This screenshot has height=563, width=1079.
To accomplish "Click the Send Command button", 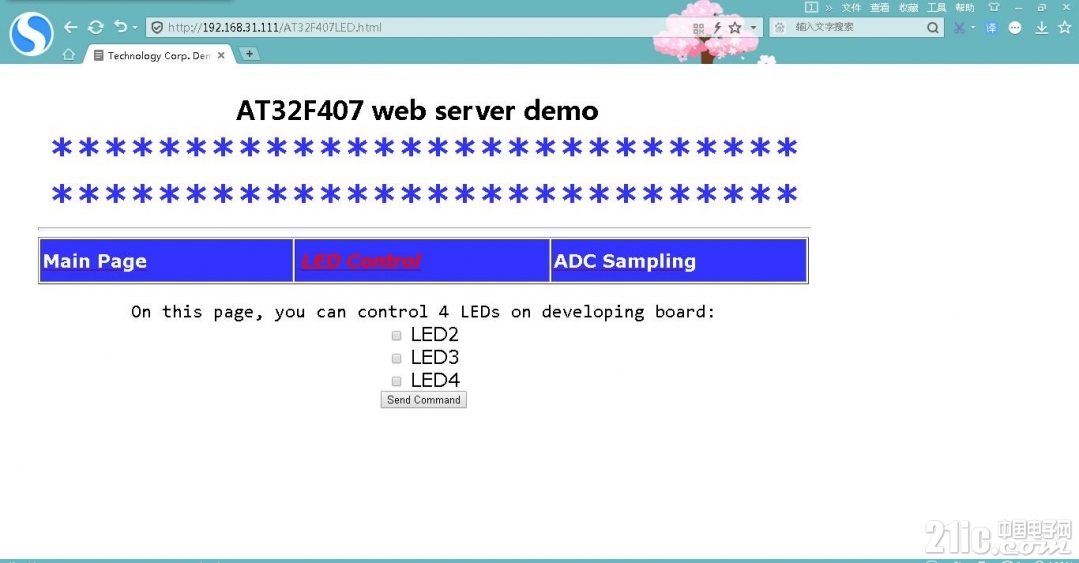I will click(423, 400).
